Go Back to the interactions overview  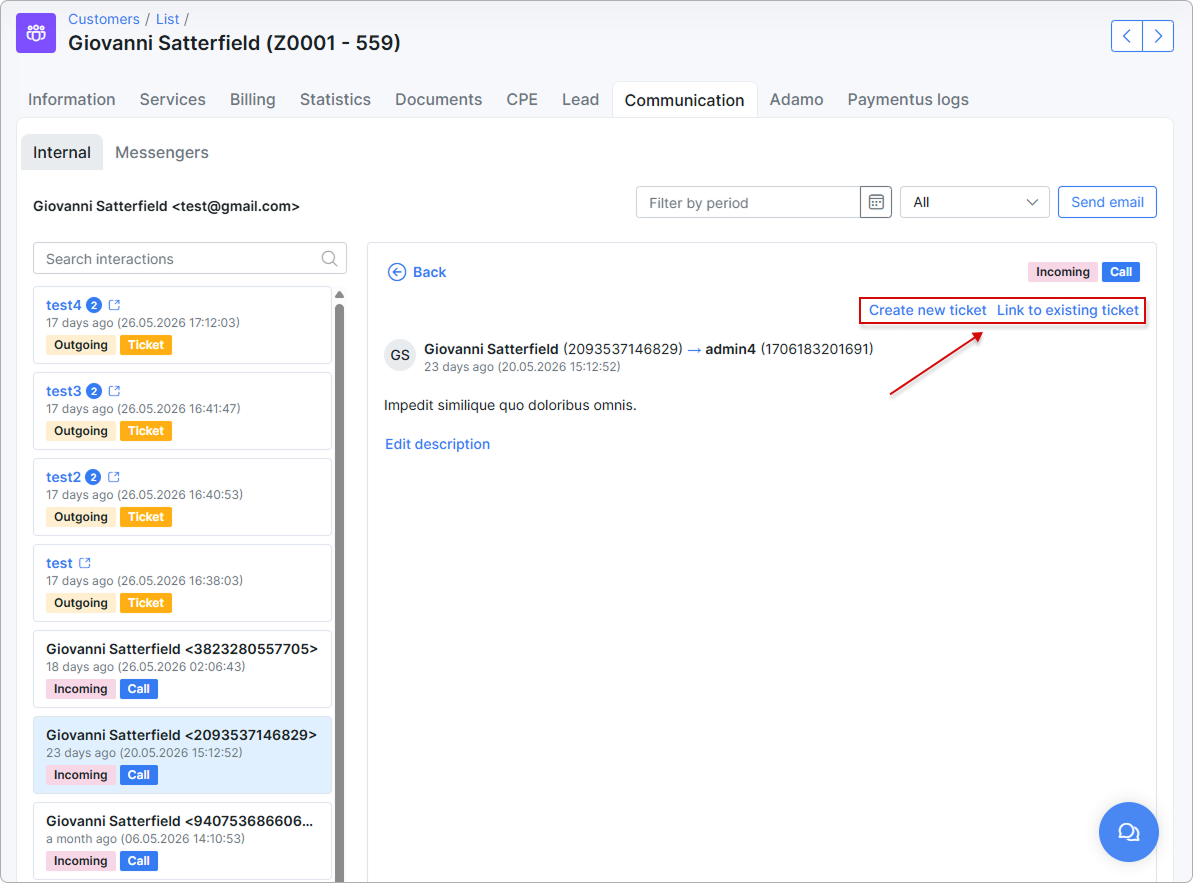point(429,272)
